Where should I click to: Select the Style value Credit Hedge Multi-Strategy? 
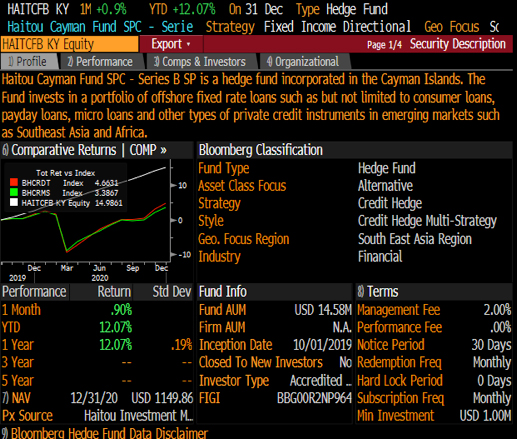pyautogui.click(x=427, y=221)
